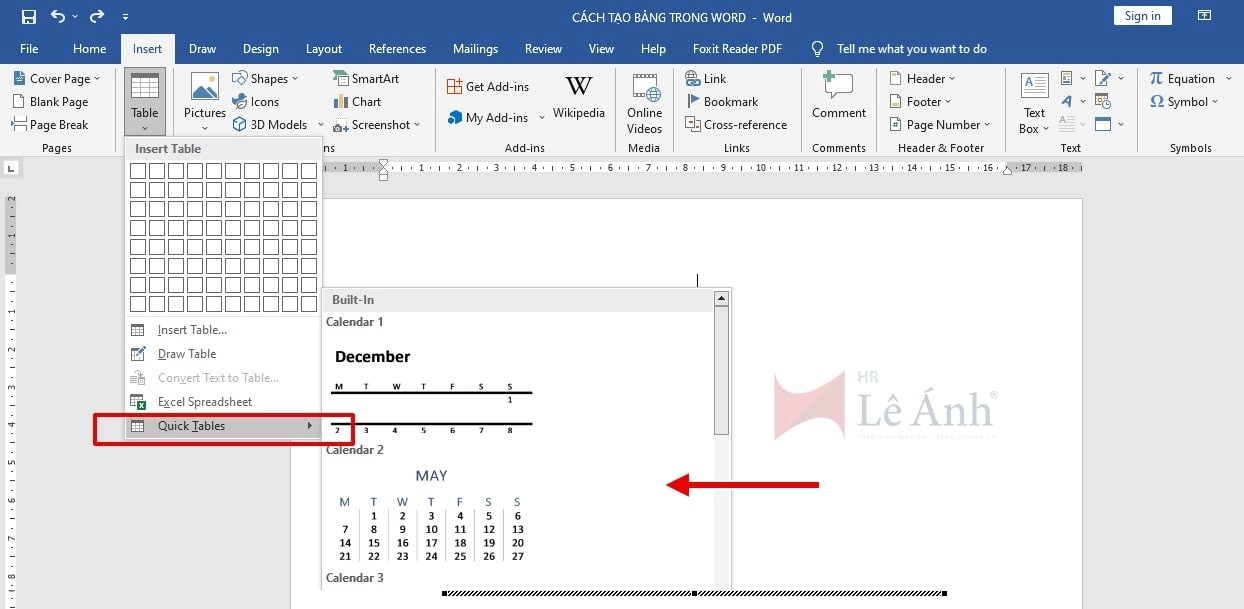Select the Calendar 2 table thumbnail
This screenshot has height=609, width=1244.
coord(430,515)
